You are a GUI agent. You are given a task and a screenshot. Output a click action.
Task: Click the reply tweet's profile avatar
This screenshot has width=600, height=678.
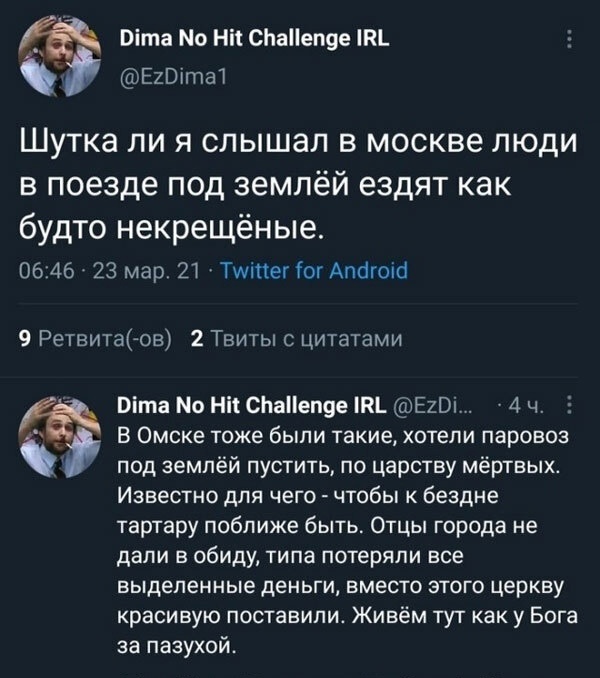click(60, 432)
